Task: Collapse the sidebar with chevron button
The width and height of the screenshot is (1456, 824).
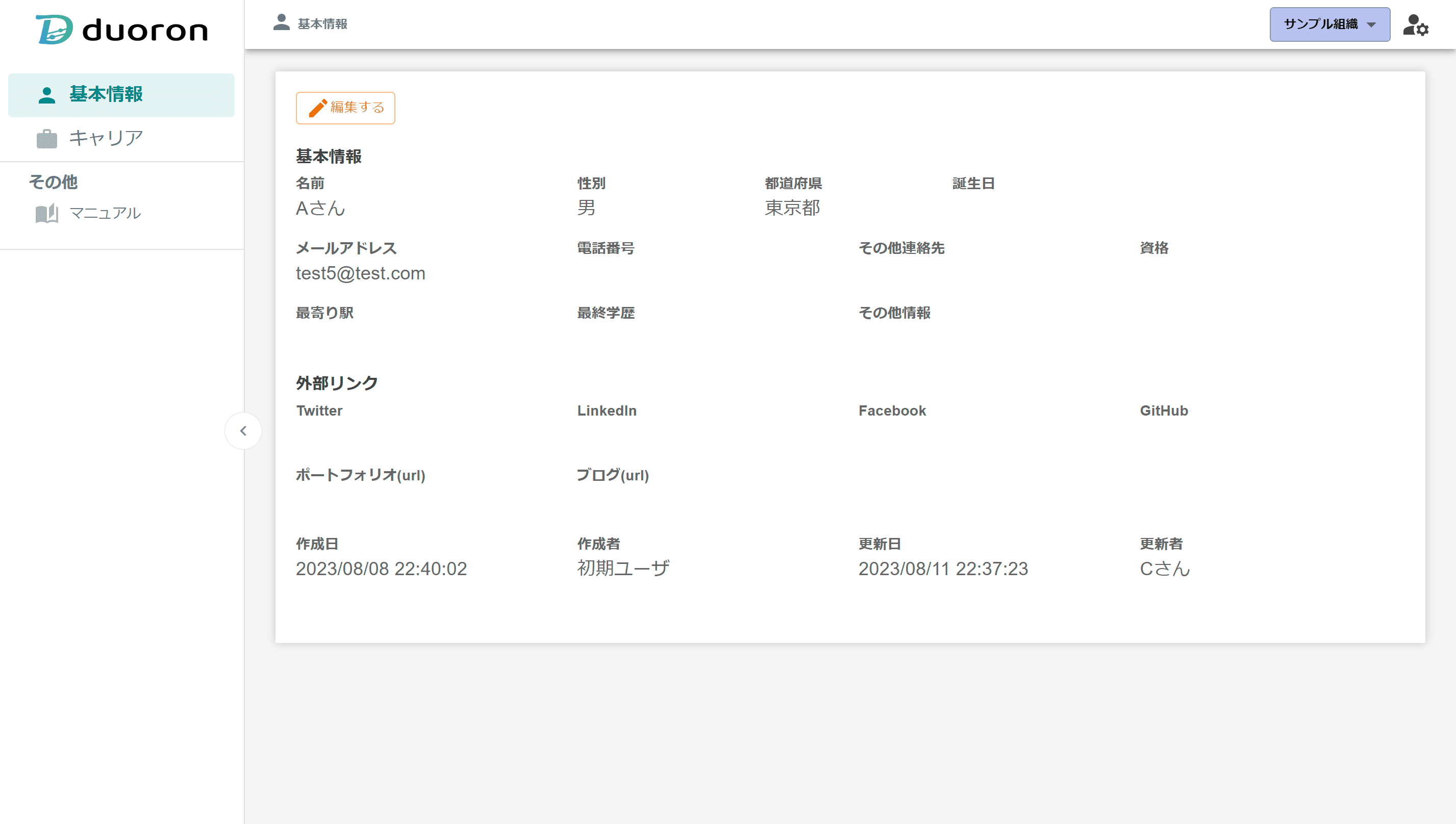Action: click(x=243, y=431)
